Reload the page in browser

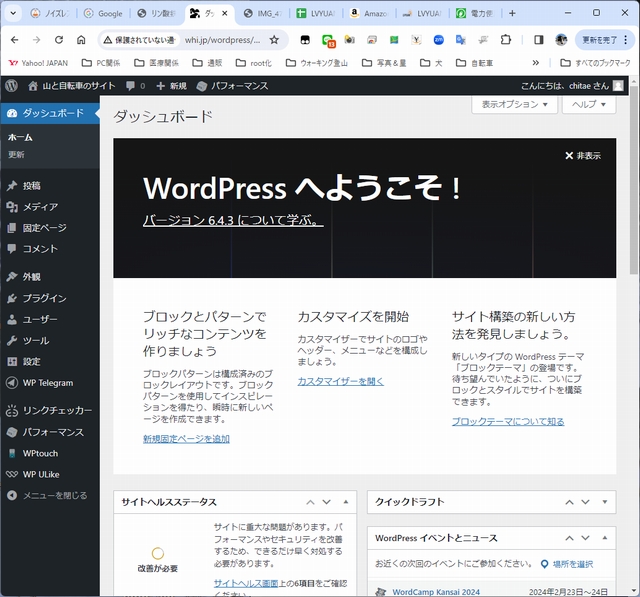[59, 40]
